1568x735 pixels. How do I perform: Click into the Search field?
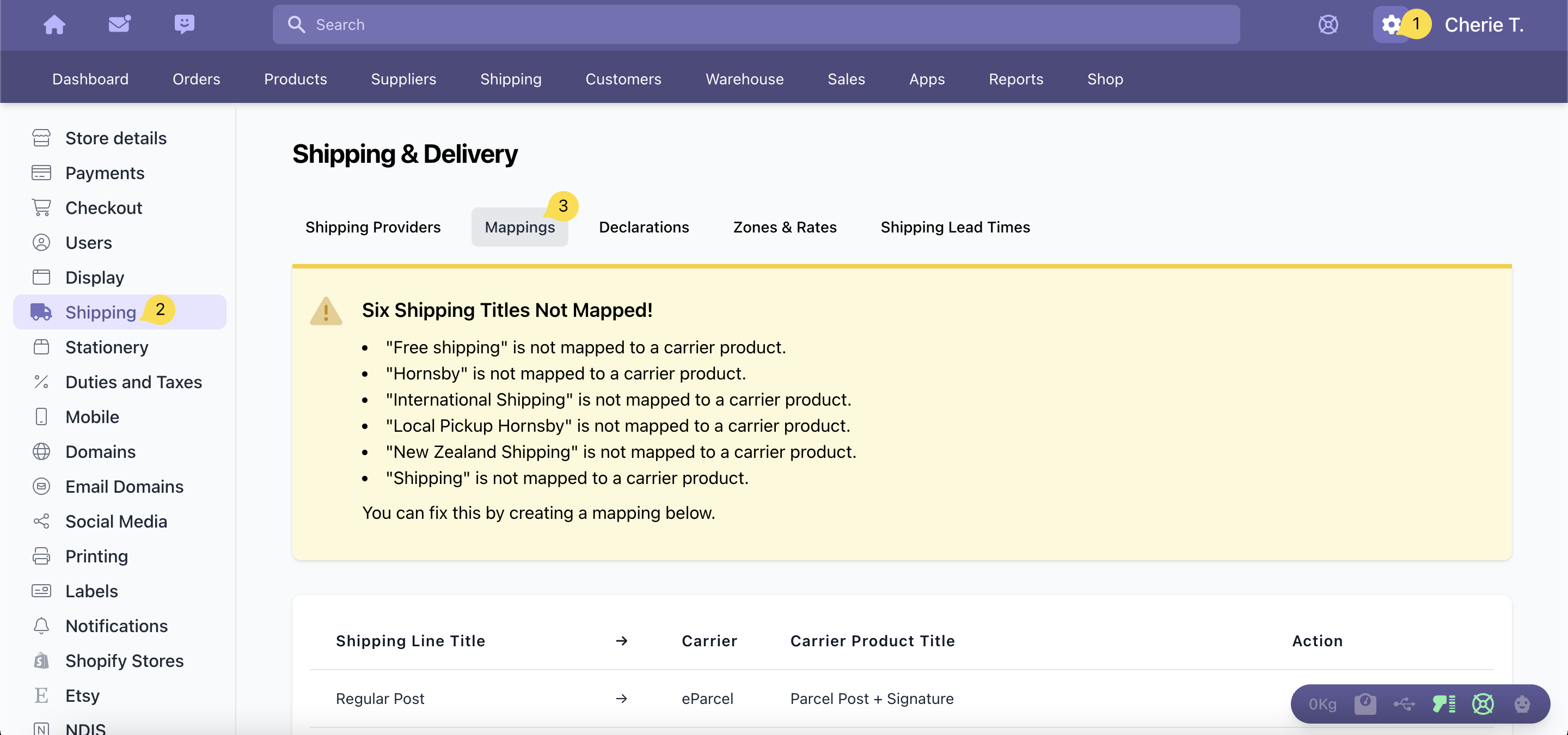coord(755,24)
